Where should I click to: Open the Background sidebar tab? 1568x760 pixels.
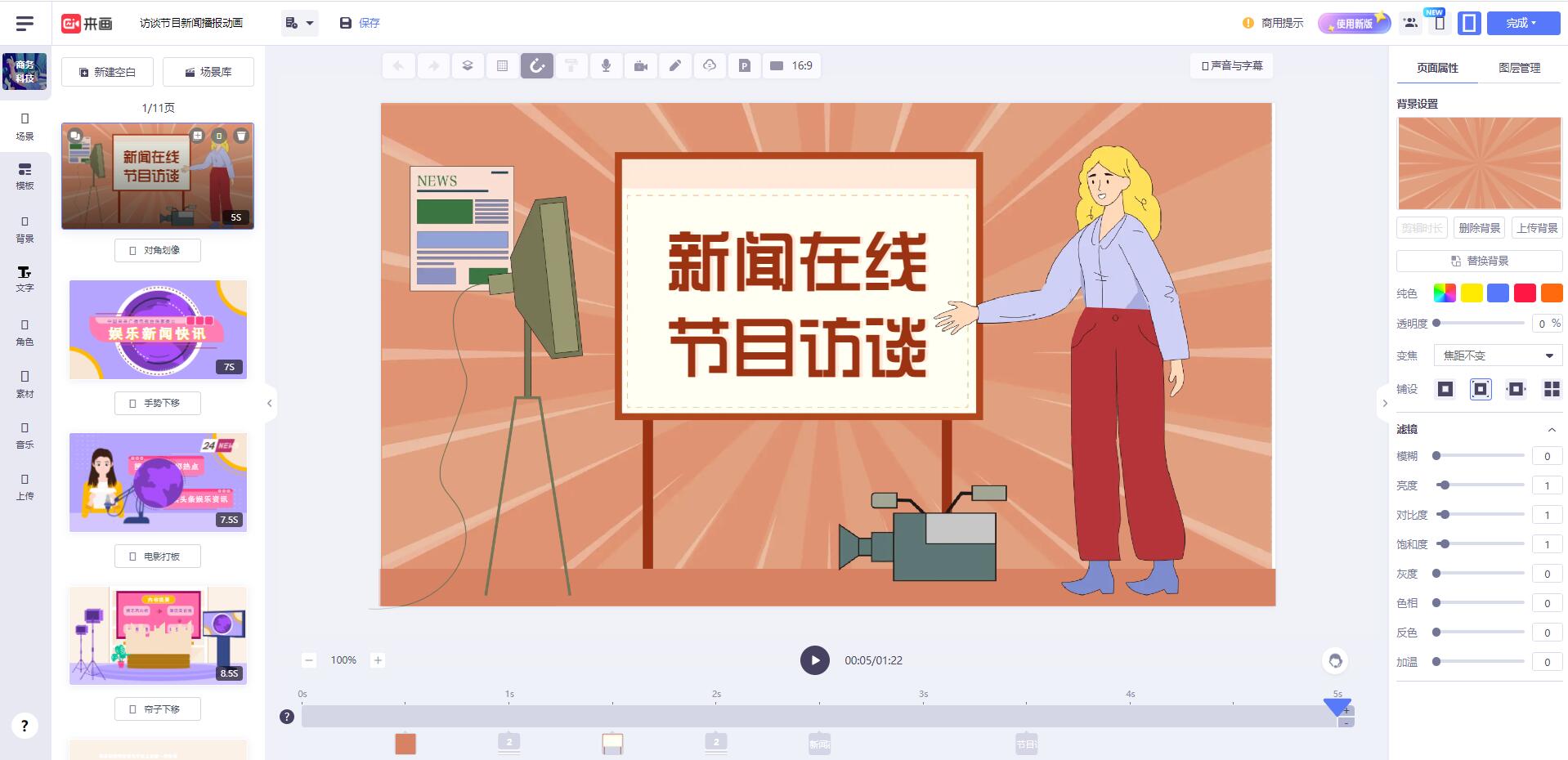[x=25, y=230]
